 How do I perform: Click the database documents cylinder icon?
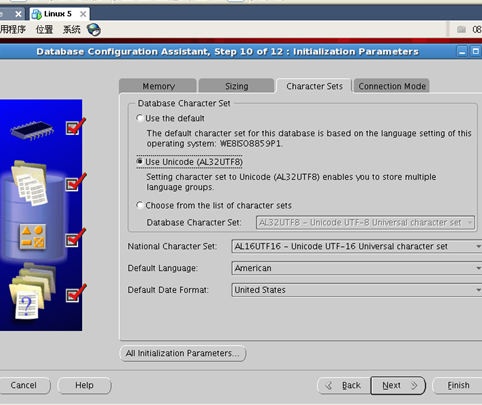[29, 183]
